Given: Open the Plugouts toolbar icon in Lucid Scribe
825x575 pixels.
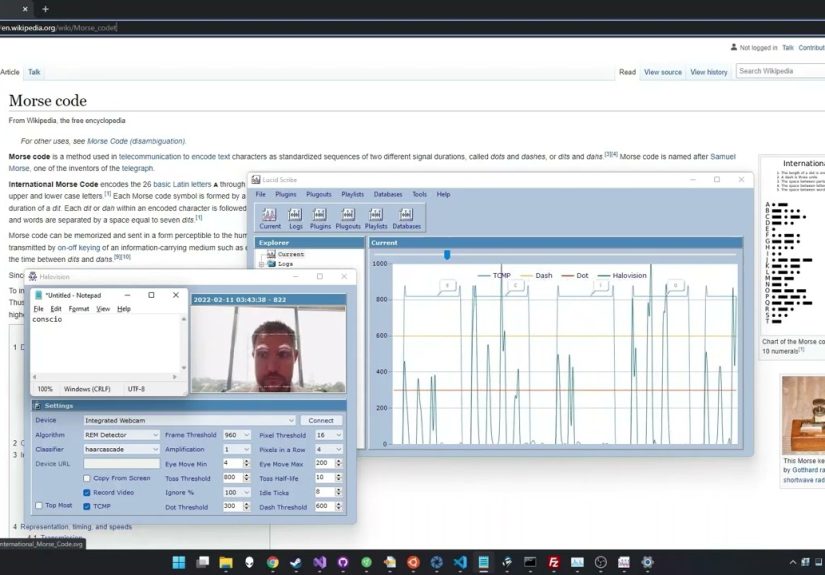Looking at the screenshot, I should (348, 218).
